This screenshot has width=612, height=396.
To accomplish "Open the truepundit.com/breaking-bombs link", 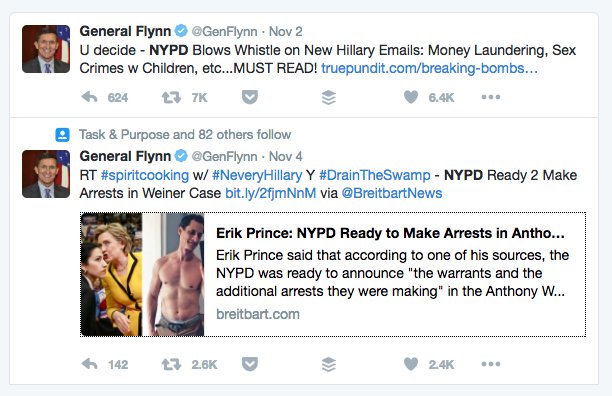I will pos(429,68).
